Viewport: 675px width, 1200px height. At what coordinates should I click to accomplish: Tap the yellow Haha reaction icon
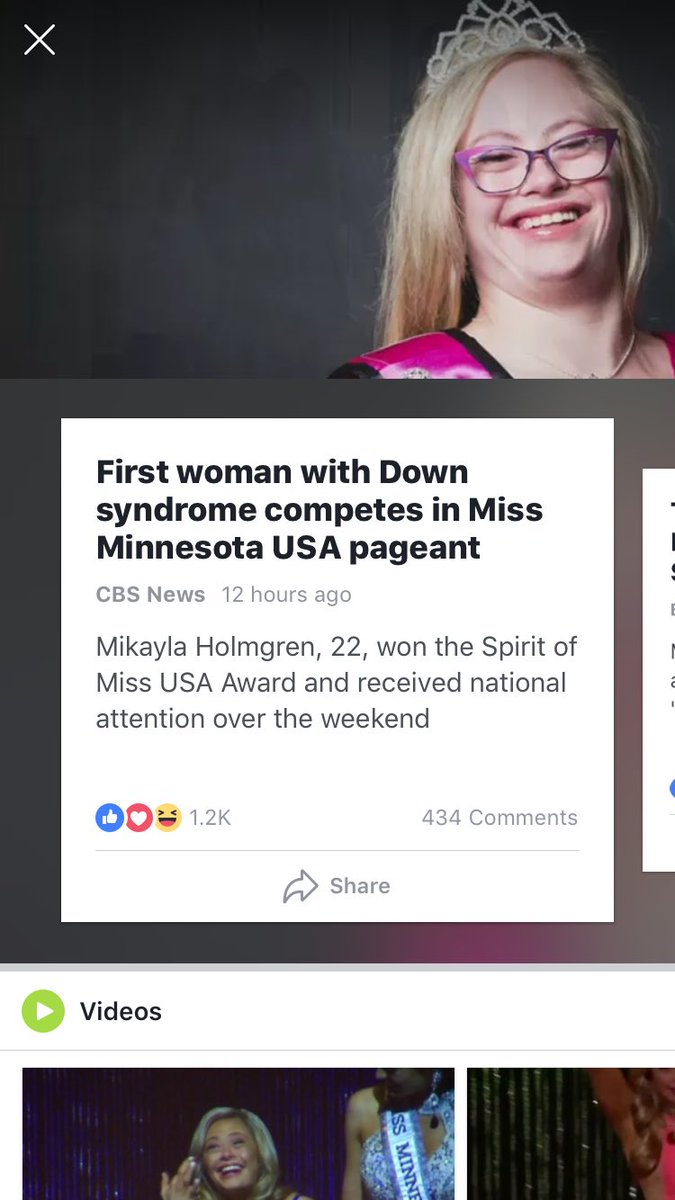pos(167,817)
